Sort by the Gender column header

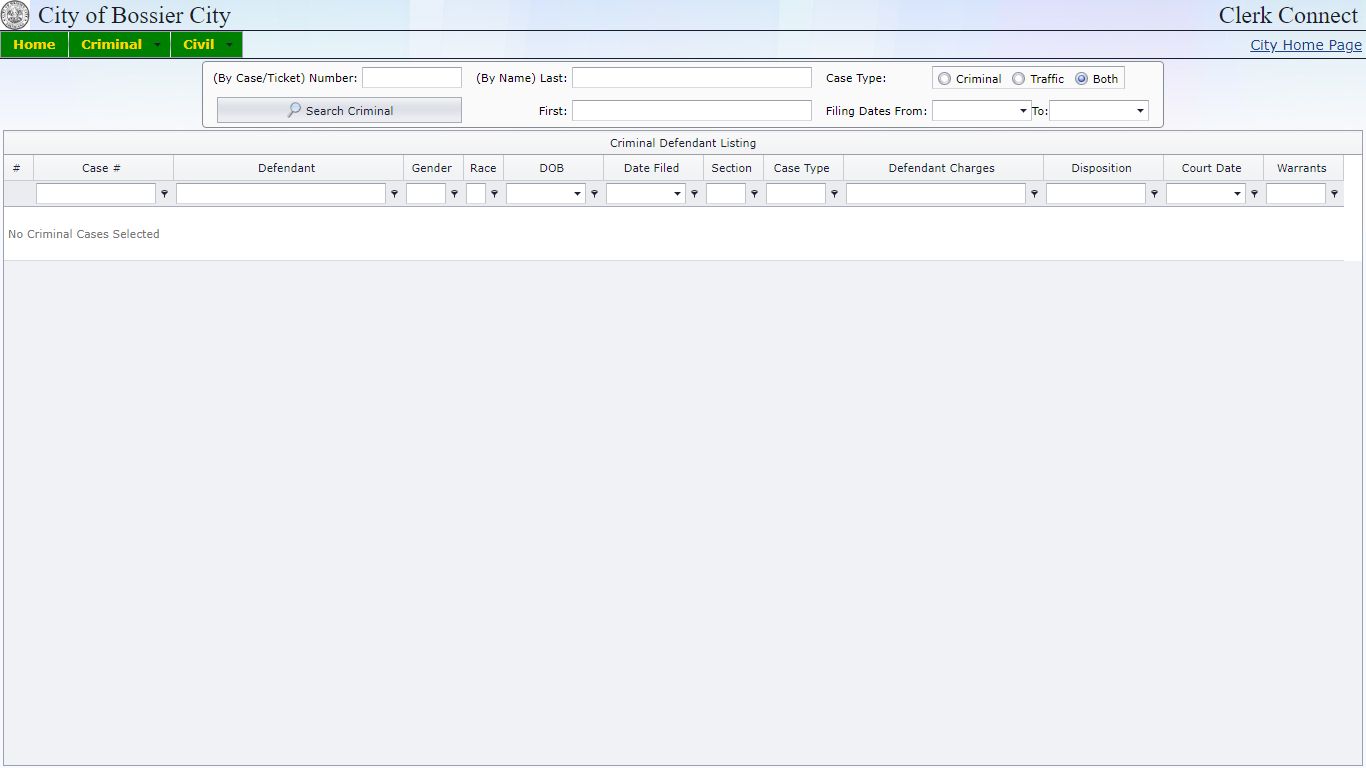[432, 168]
